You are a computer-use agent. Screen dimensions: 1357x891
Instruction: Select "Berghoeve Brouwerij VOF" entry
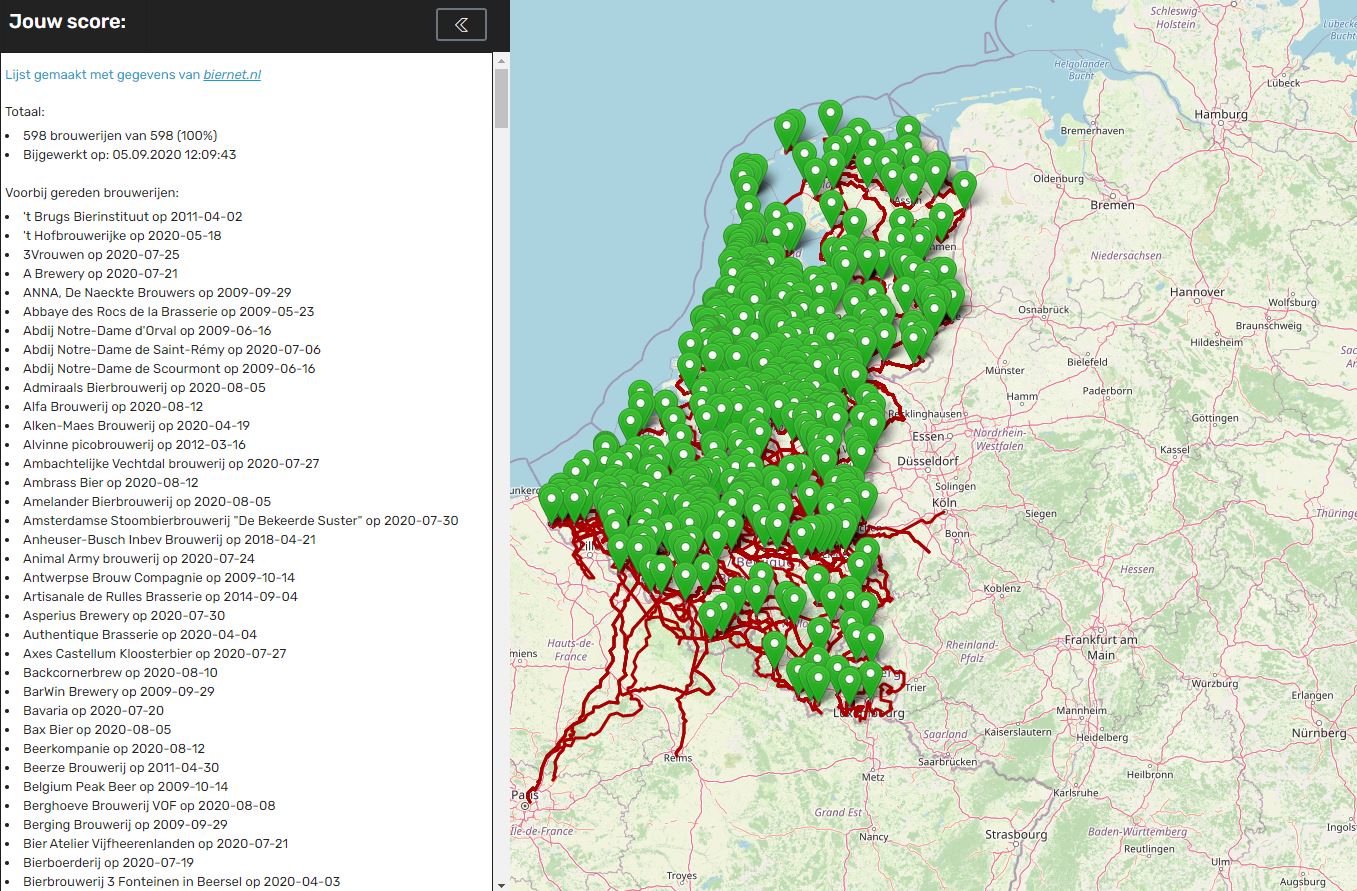pyautogui.click(x=149, y=806)
